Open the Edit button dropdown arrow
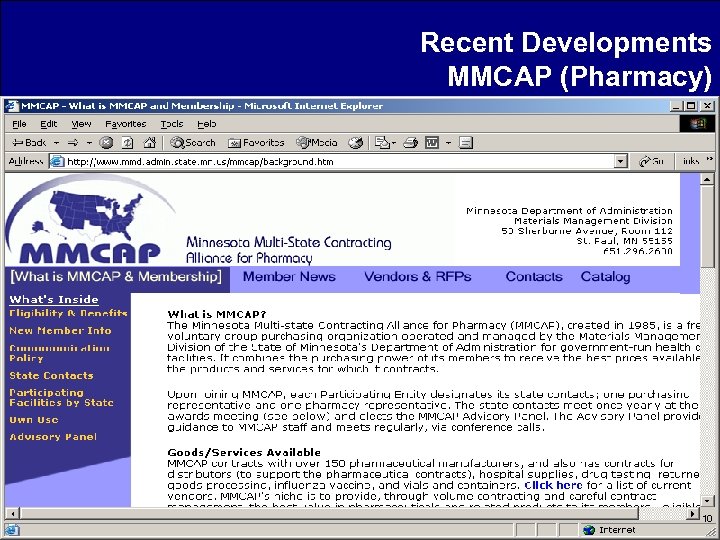Screen dimensions: 720x540 click(448, 143)
